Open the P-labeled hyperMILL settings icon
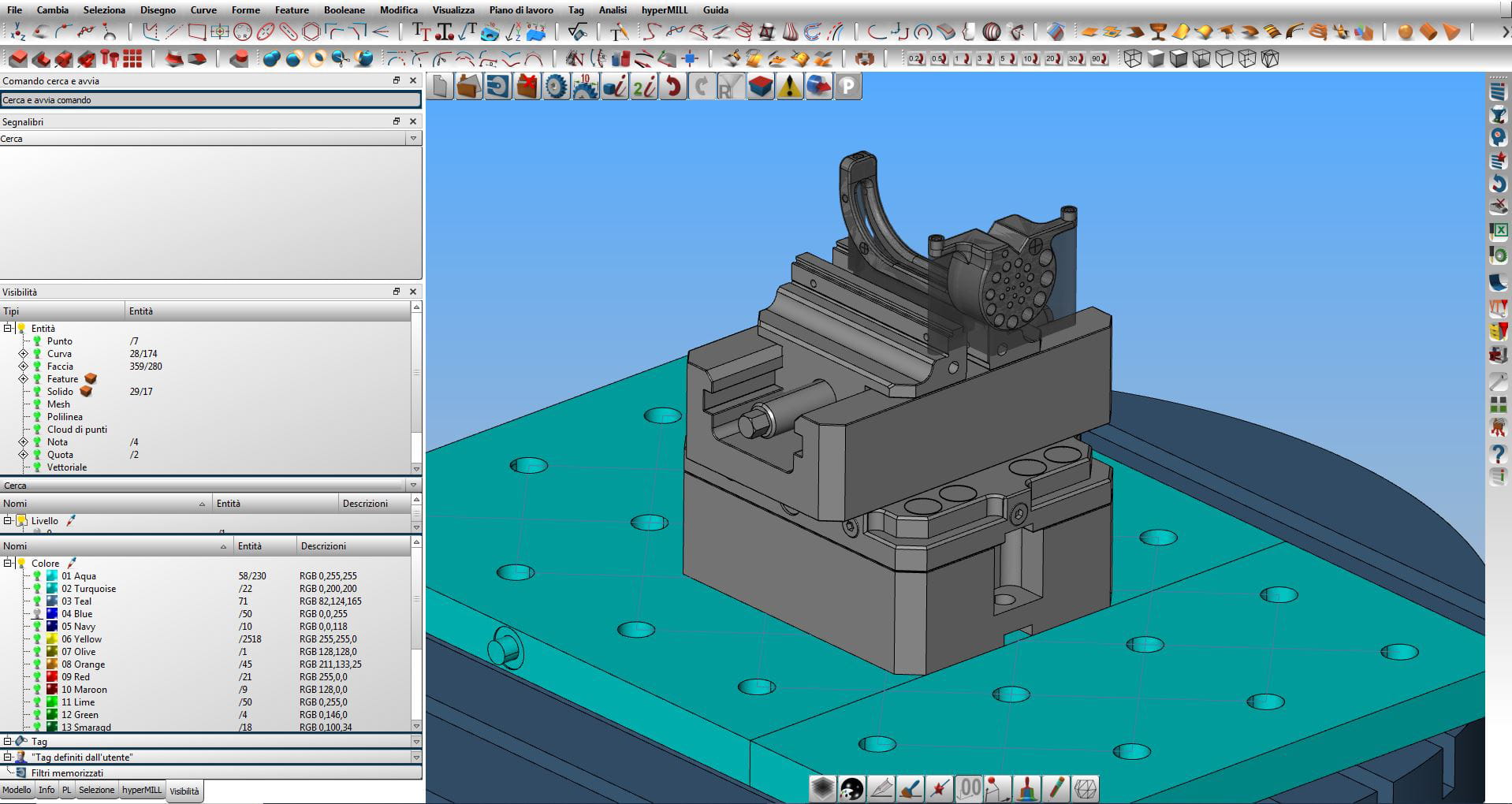Image resolution: width=1512 pixels, height=804 pixels. tap(849, 87)
